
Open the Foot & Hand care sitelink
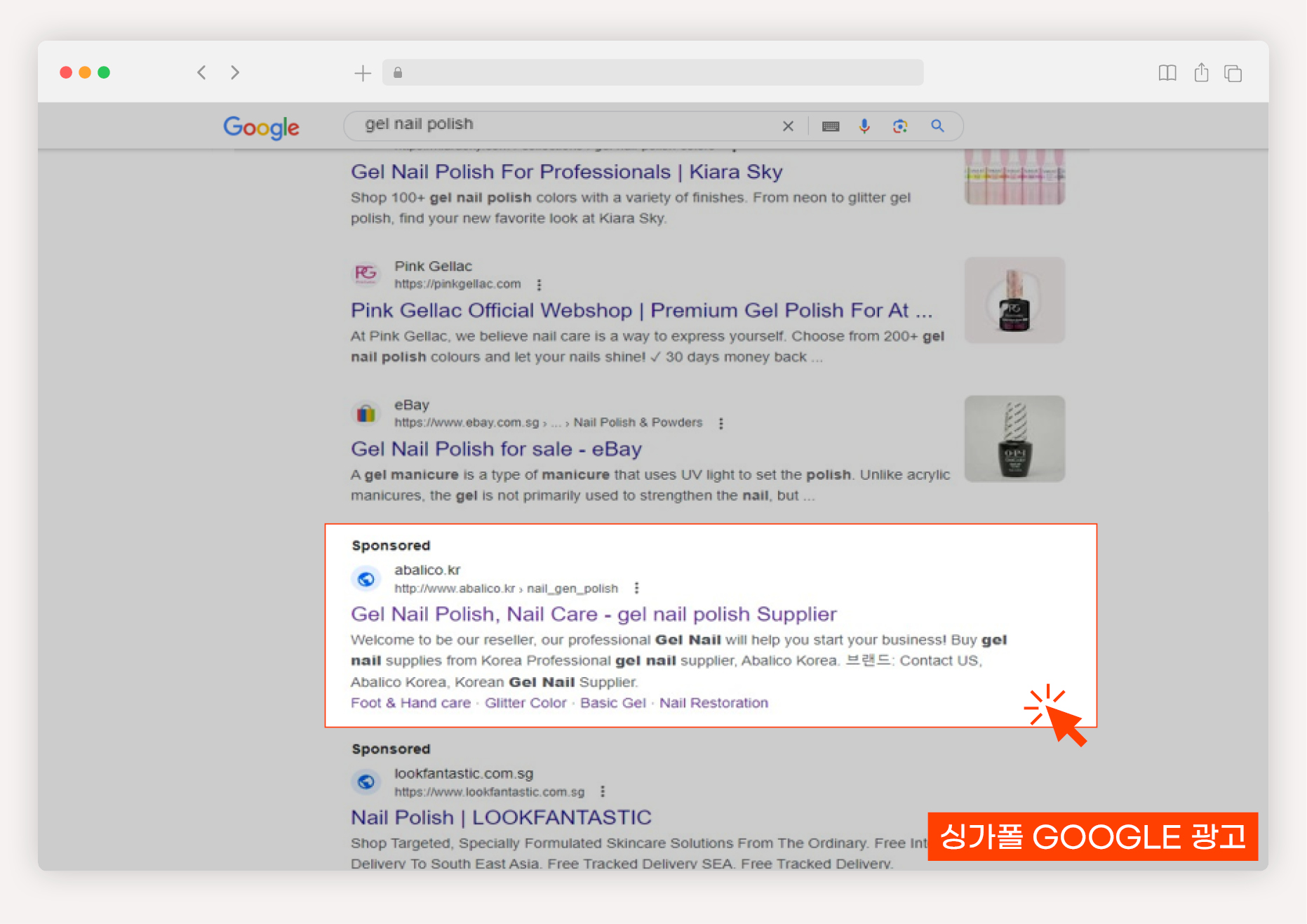(x=410, y=703)
